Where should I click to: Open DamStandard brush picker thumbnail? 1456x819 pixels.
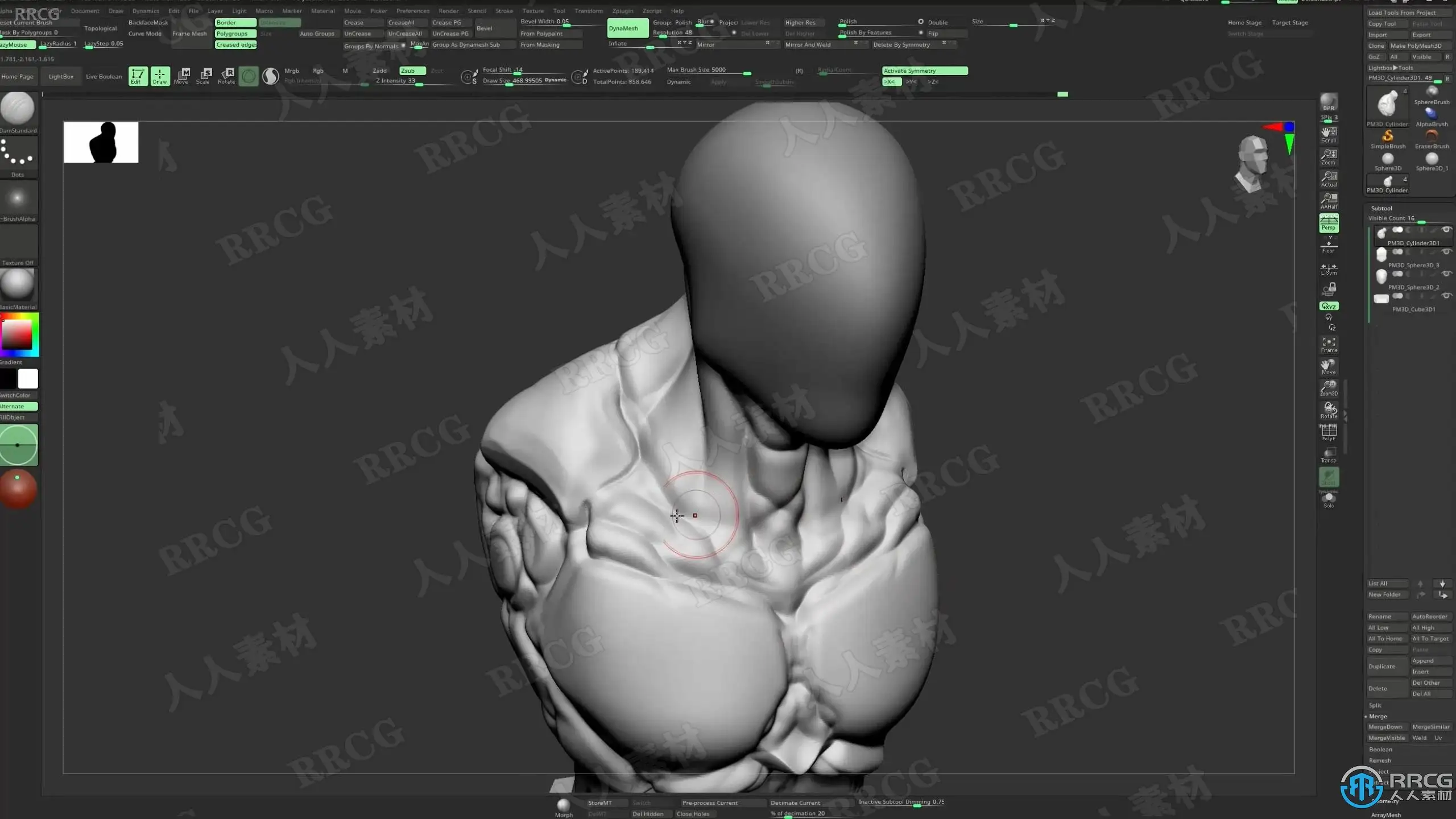[18, 109]
